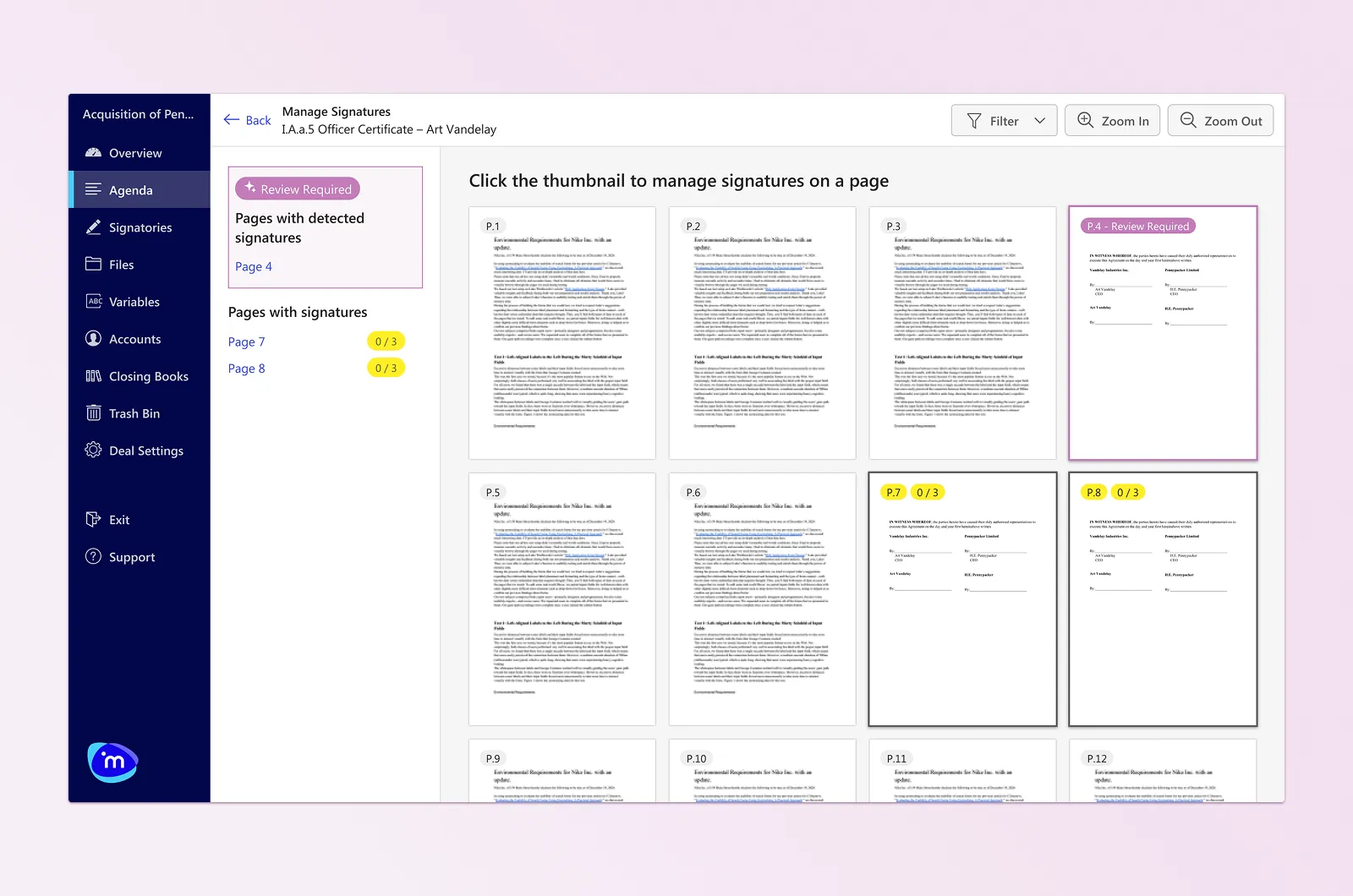Open Deal Settings
This screenshot has height=896, width=1353.
pyautogui.click(x=140, y=451)
